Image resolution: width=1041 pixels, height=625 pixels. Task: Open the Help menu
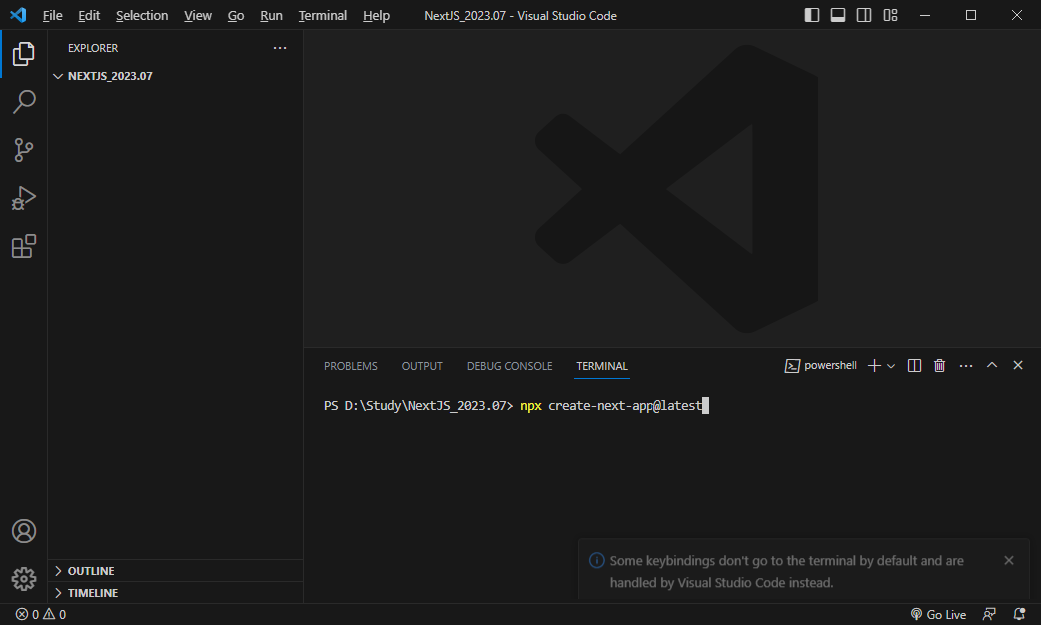[376, 15]
